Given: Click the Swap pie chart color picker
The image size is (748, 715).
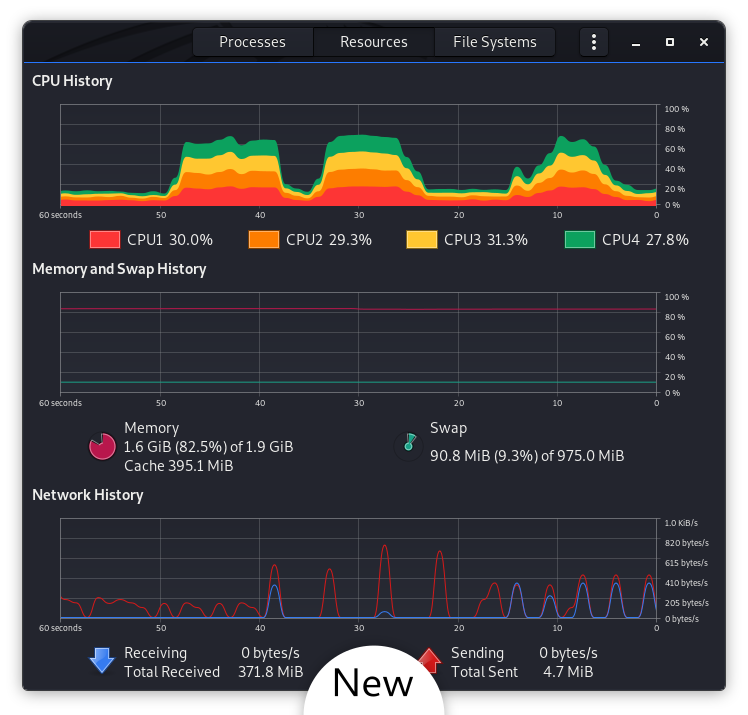Looking at the screenshot, I should click(408, 446).
